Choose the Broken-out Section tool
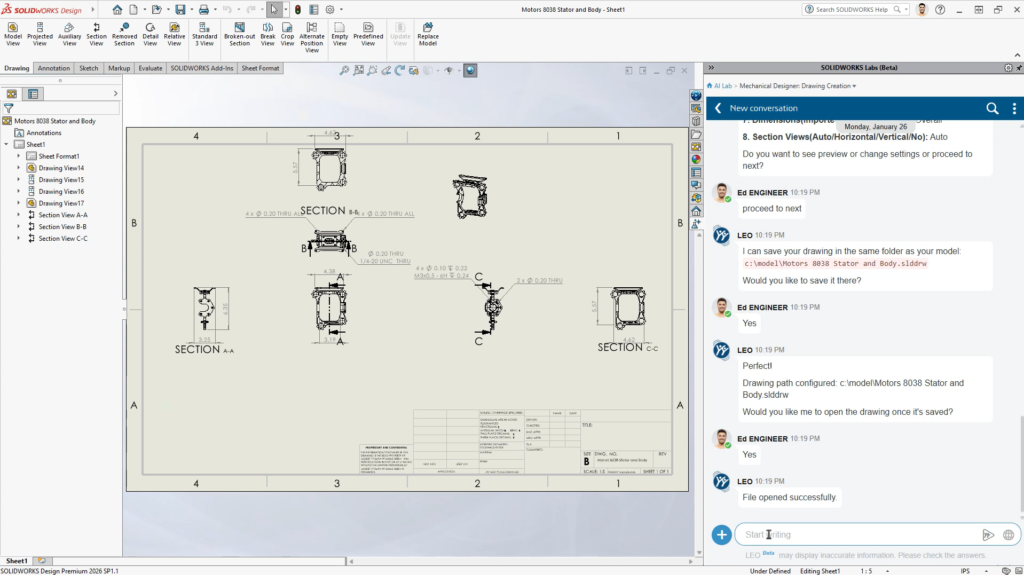The height and width of the screenshot is (575, 1024). (240, 34)
